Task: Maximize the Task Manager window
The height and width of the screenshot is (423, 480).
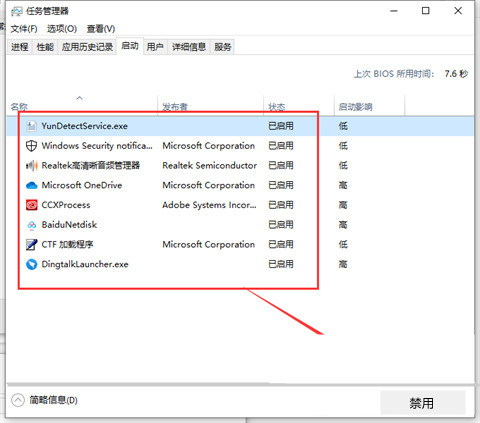Action: [x=426, y=11]
